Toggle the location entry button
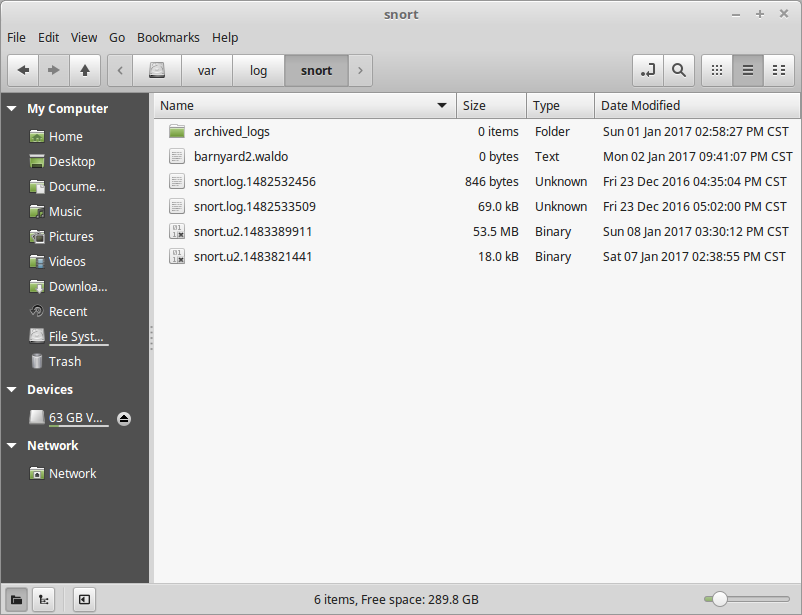The width and height of the screenshot is (802, 615). click(x=648, y=70)
